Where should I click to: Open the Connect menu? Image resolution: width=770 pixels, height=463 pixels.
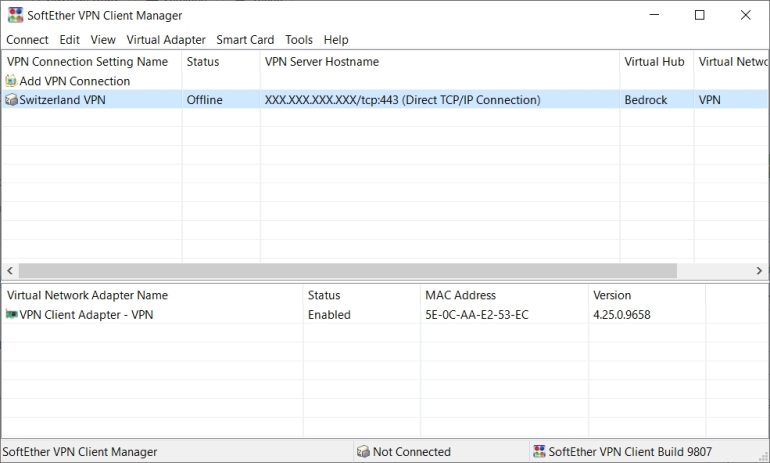coord(27,40)
